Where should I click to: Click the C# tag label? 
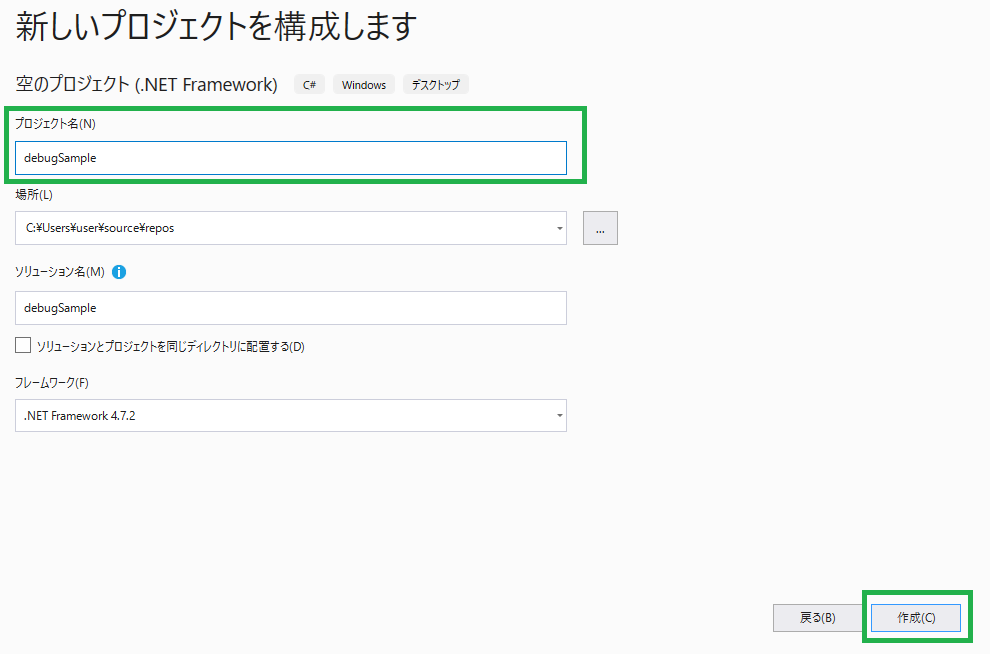pyautogui.click(x=309, y=85)
